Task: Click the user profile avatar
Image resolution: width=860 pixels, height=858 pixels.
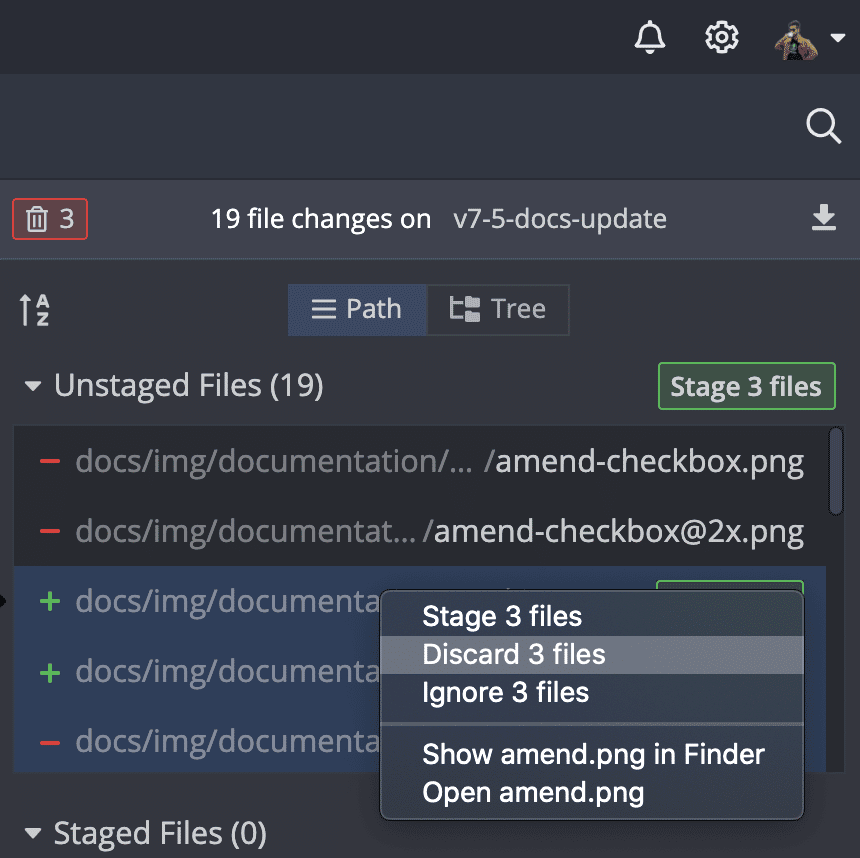Action: pos(797,40)
